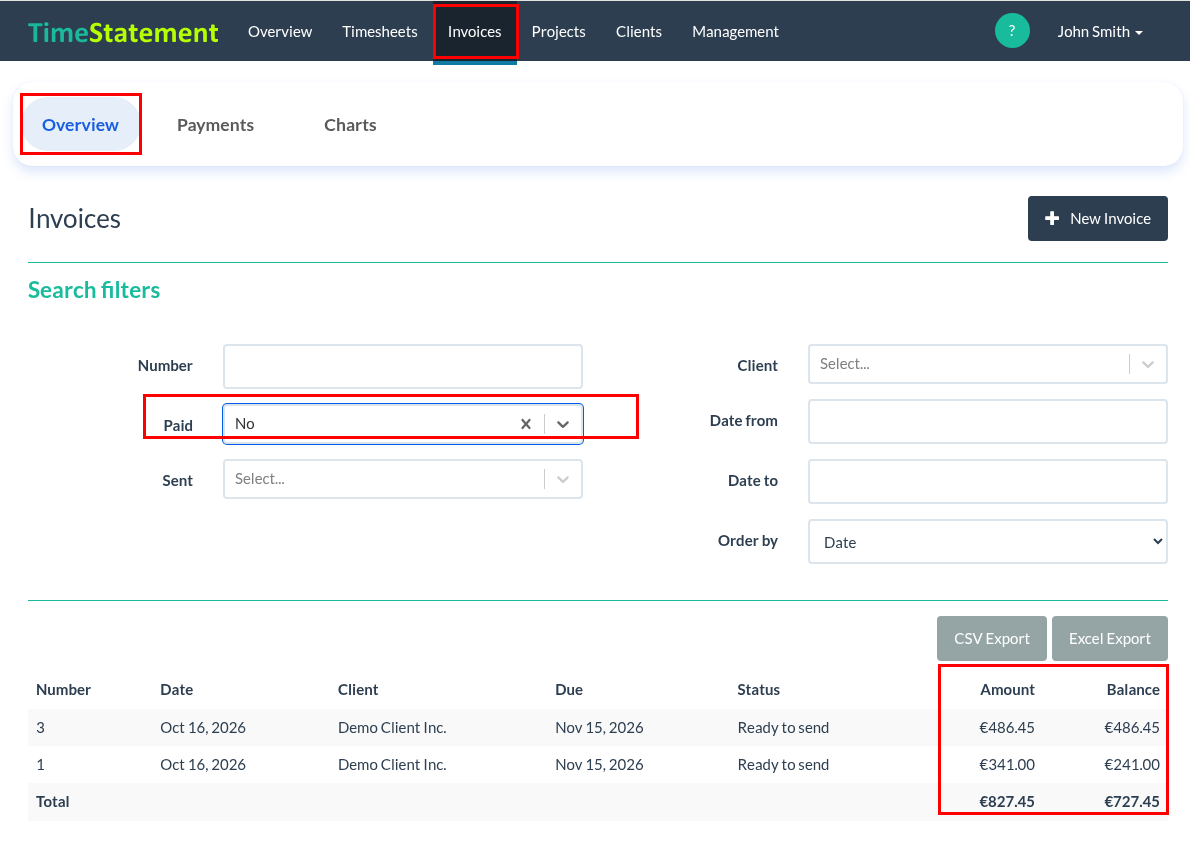The height and width of the screenshot is (854, 1190).
Task: Clear the Paid filter with the X icon
Action: pos(526,424)
